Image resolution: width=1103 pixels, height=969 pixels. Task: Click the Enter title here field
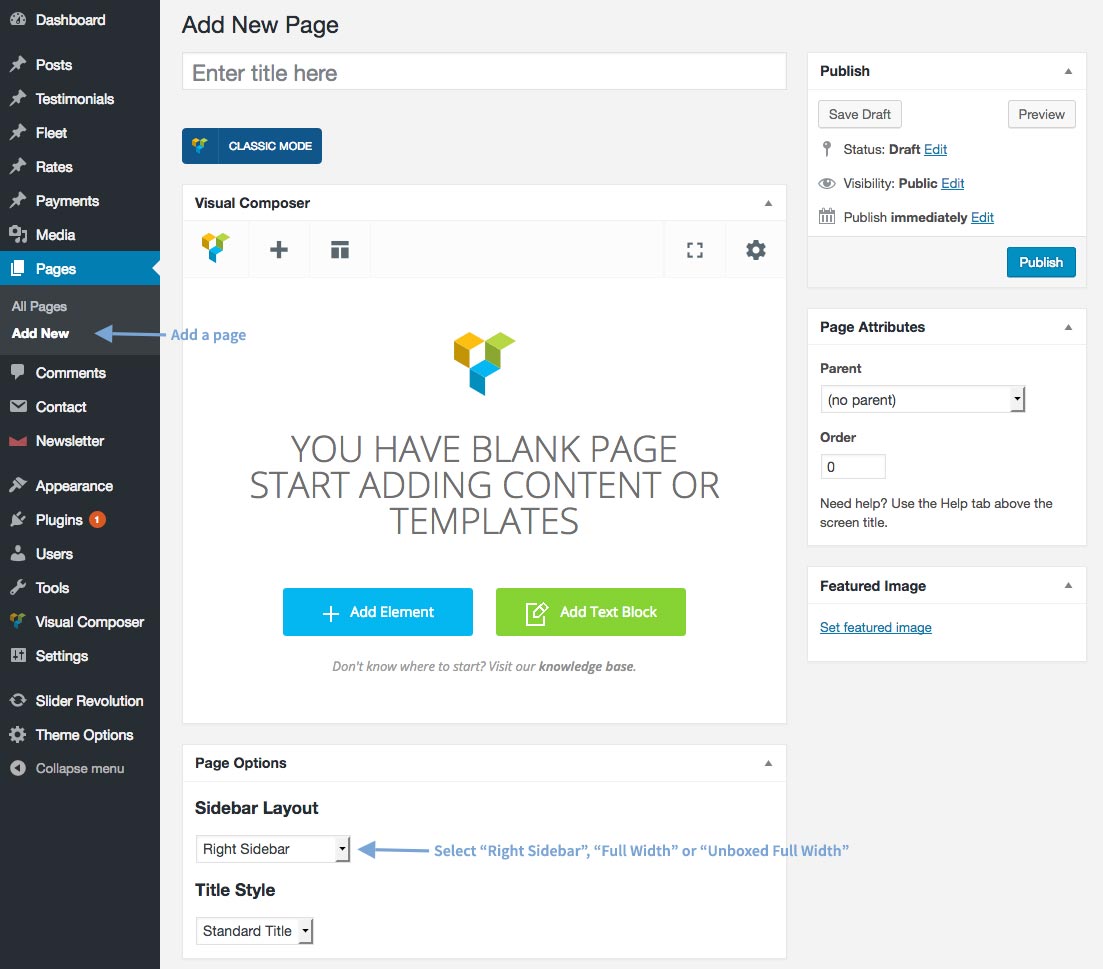(x=484, y=72)
